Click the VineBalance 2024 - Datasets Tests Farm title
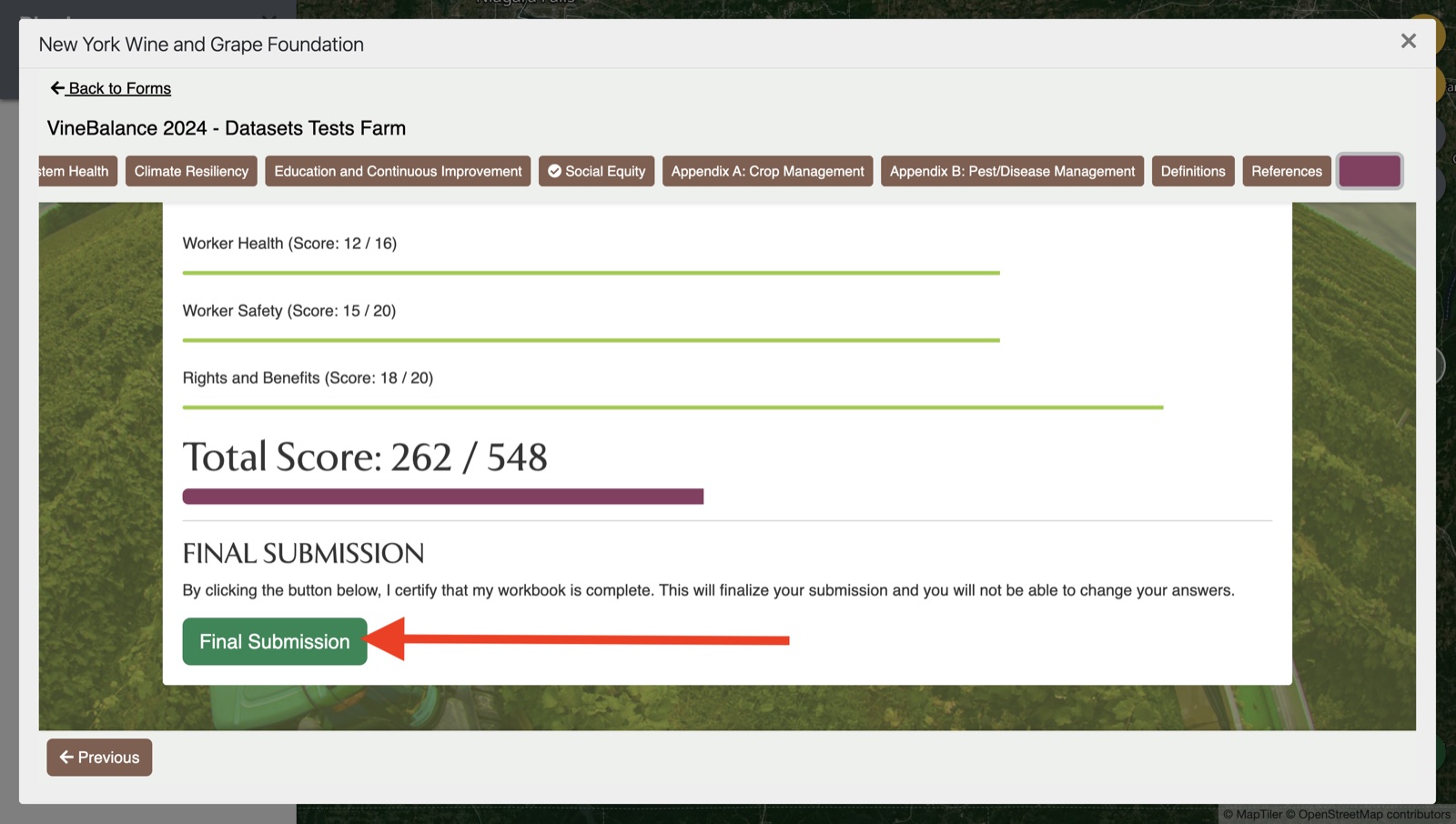The height and width of the screenshot is (824, 1456). 227,128
